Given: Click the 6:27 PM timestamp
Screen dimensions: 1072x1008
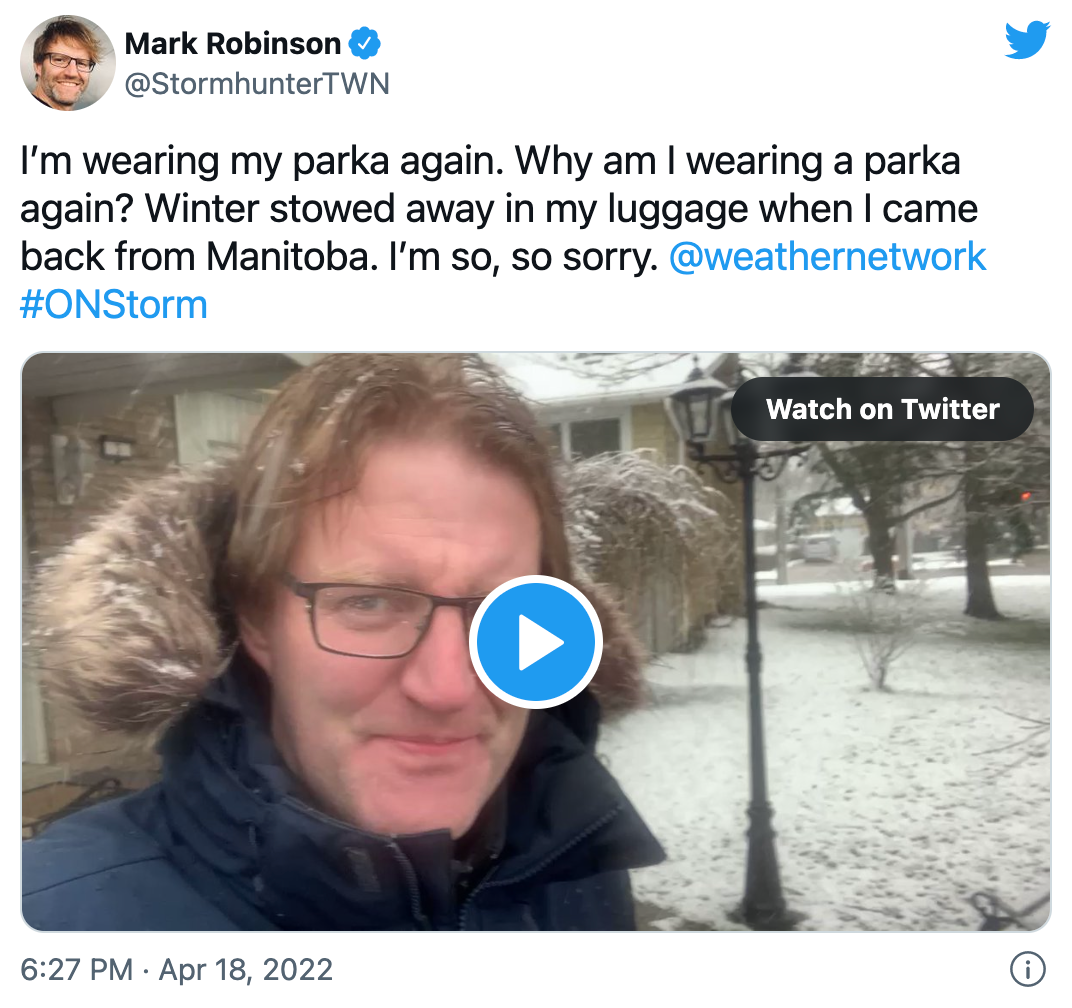Looking at the screenshot, I should tap(77, 970).
